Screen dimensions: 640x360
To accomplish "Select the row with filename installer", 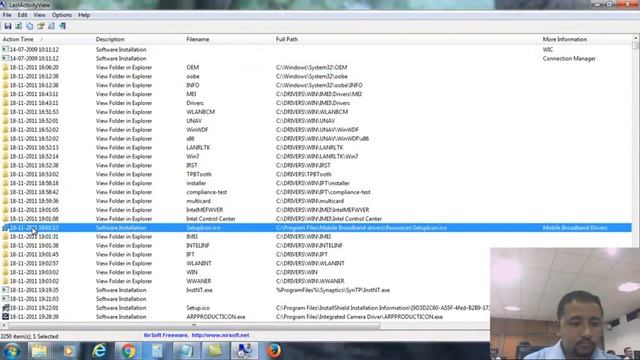I will pyautogui.click(x=316, y=183).
